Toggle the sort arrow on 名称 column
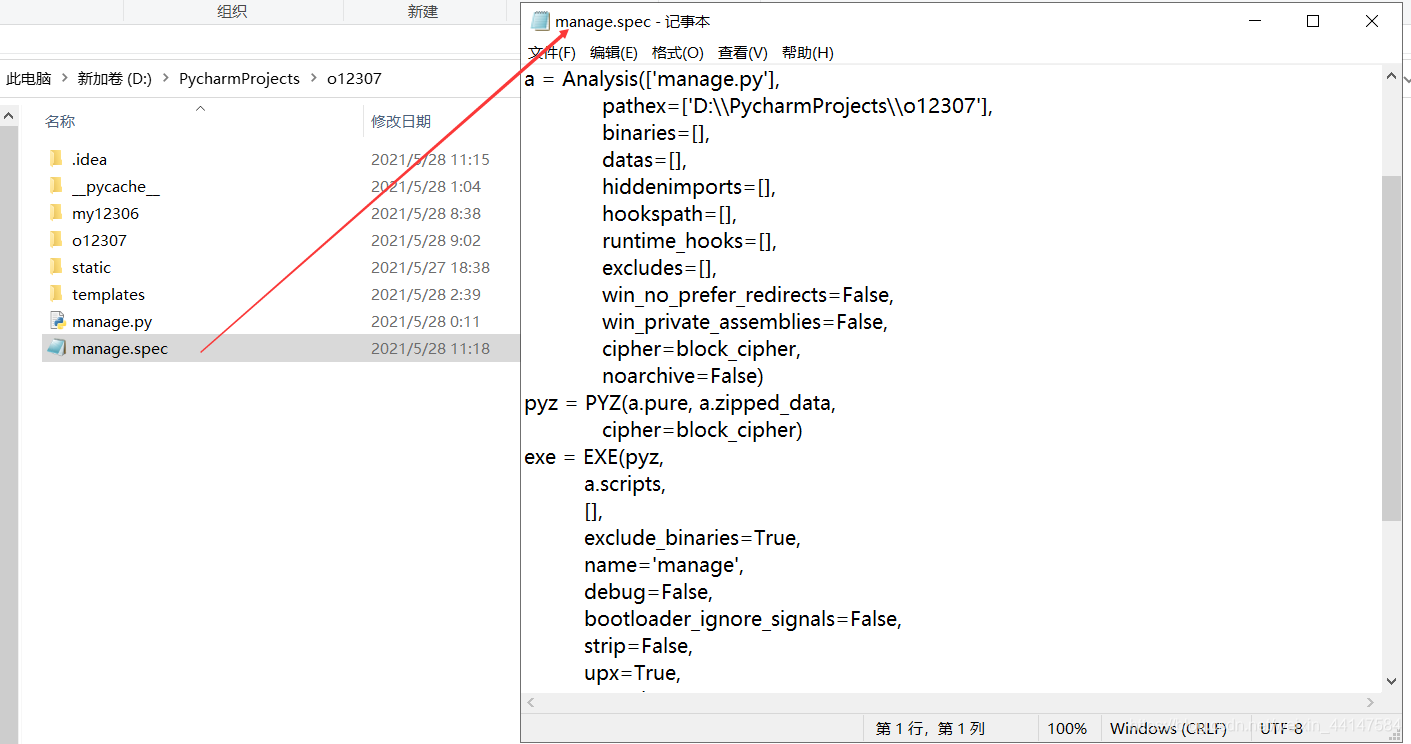The image size is (1411, 744). coord(199,108)
